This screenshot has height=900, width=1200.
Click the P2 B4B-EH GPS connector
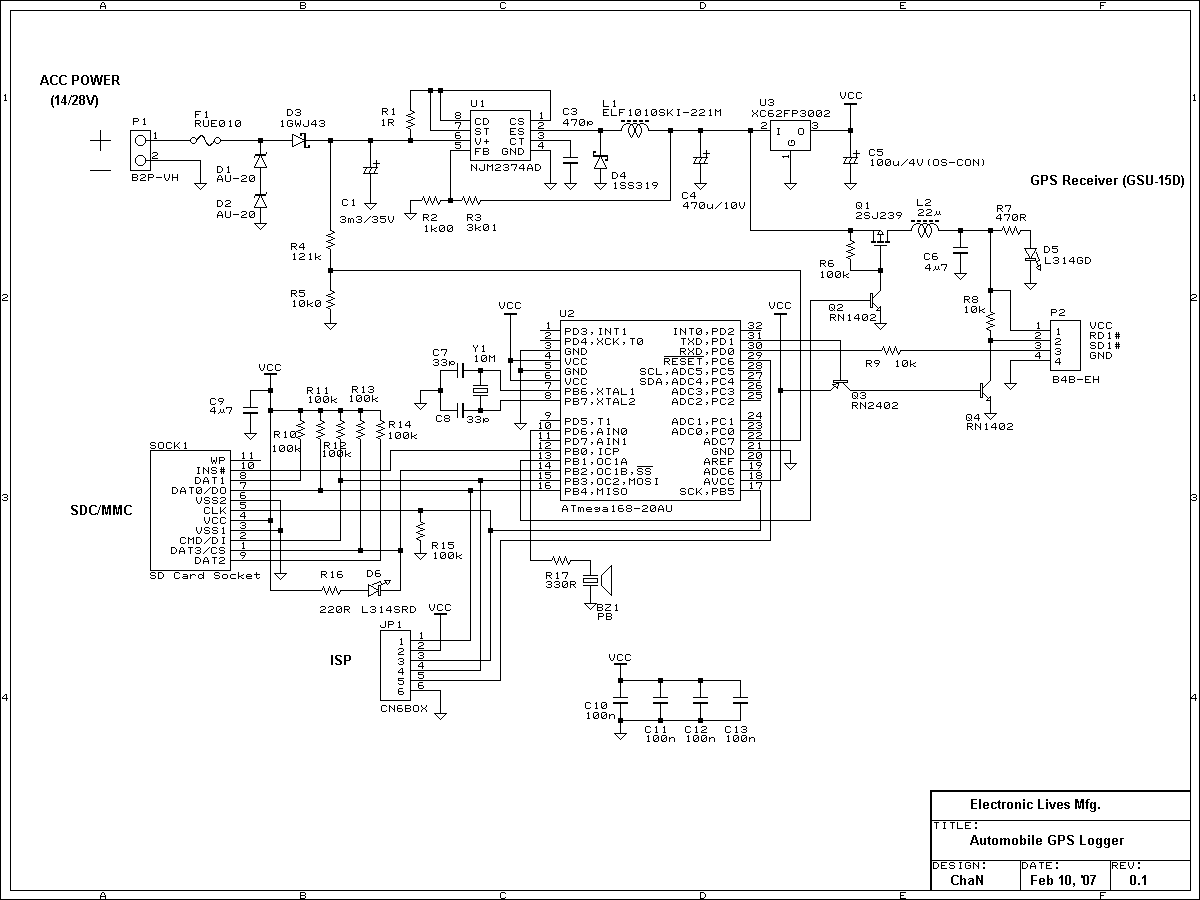[1060, 343]
